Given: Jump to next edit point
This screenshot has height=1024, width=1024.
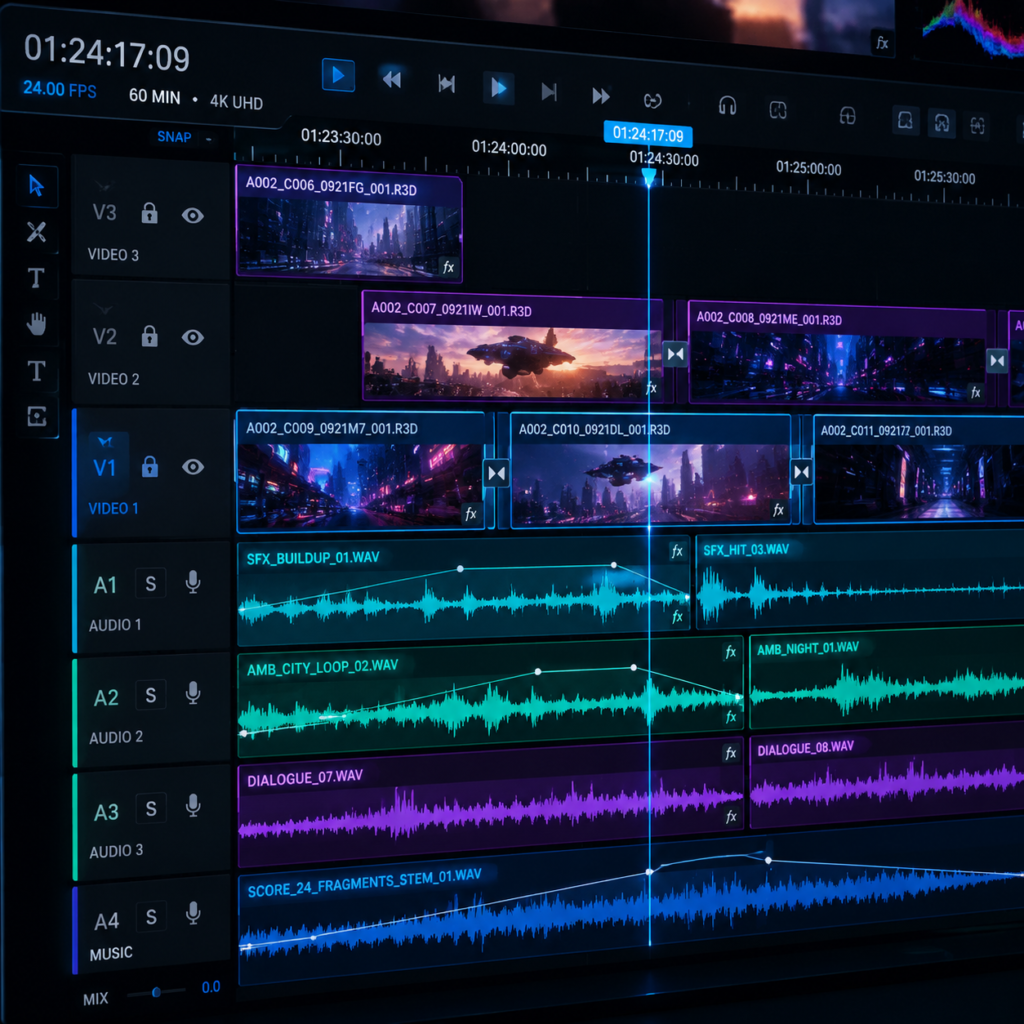Looking at the screenshot, I should coord(549,92).
